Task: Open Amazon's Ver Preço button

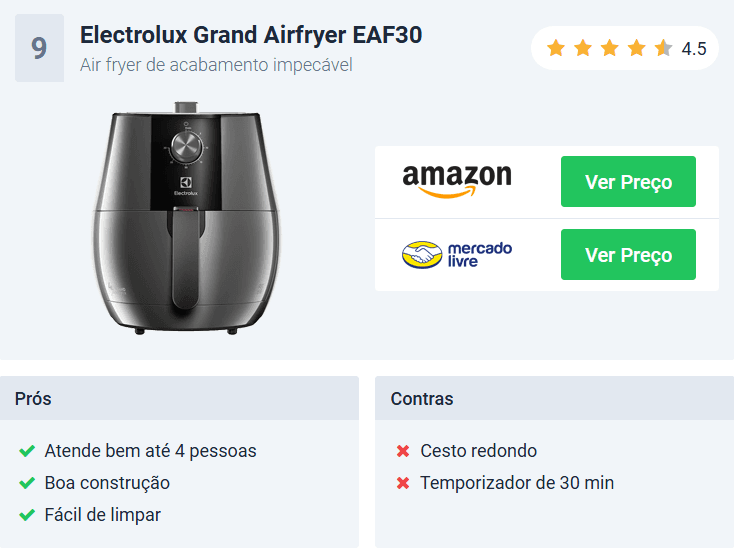Action: 628,182
